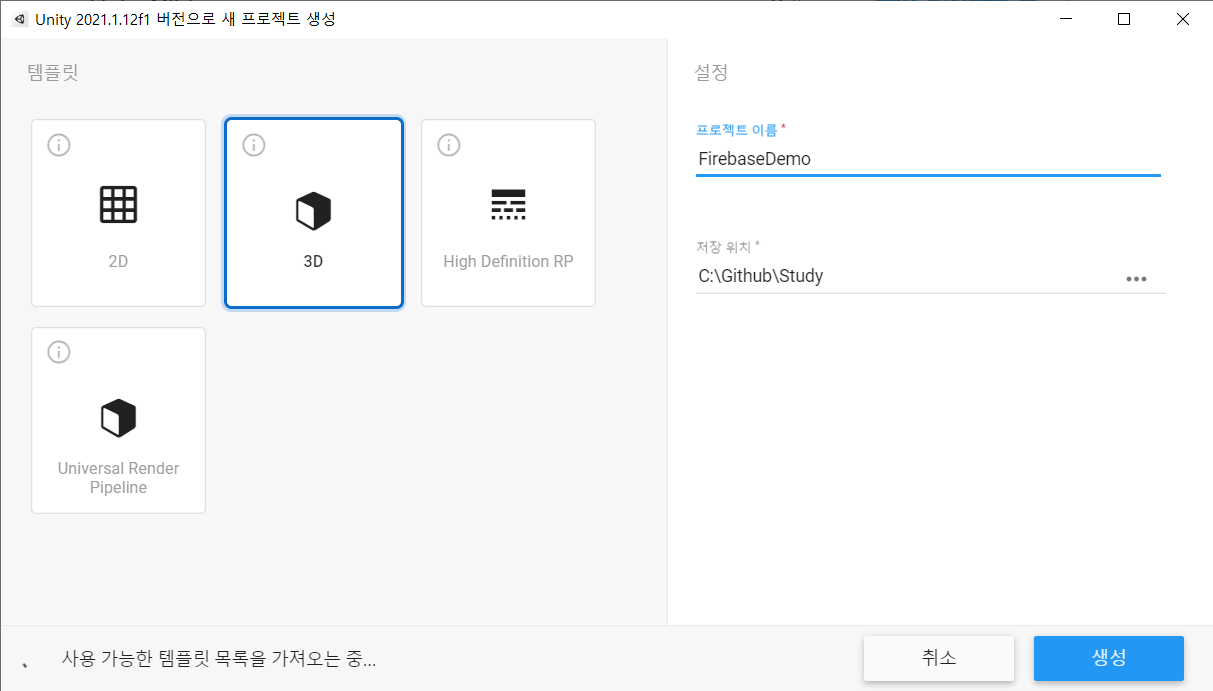This screenshot has width=1213, height=691.
Task: Click the 저장 위치 label
Action: click(x=724, y=247)
